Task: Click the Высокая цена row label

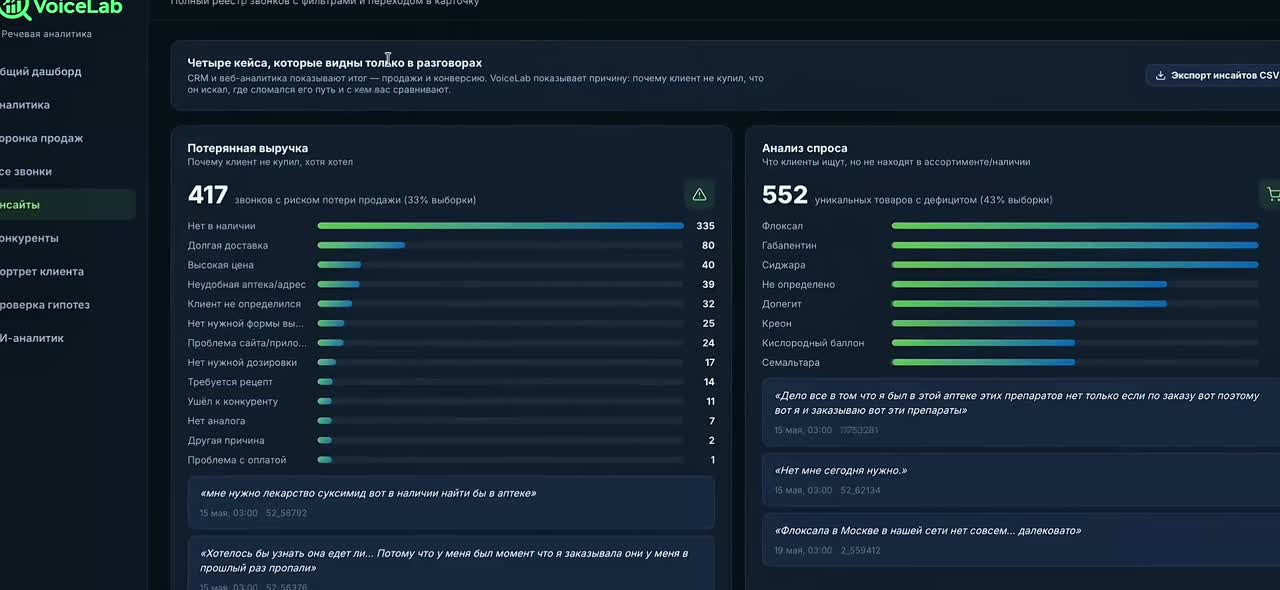Action: click(221, 265)
